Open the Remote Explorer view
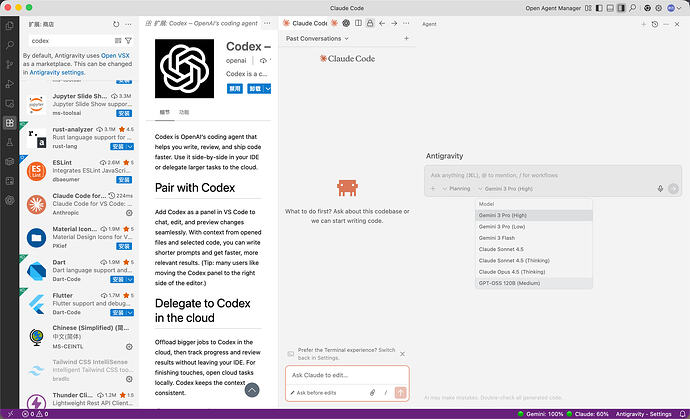Screen dimensions: 690x419 tap(10, 103)
